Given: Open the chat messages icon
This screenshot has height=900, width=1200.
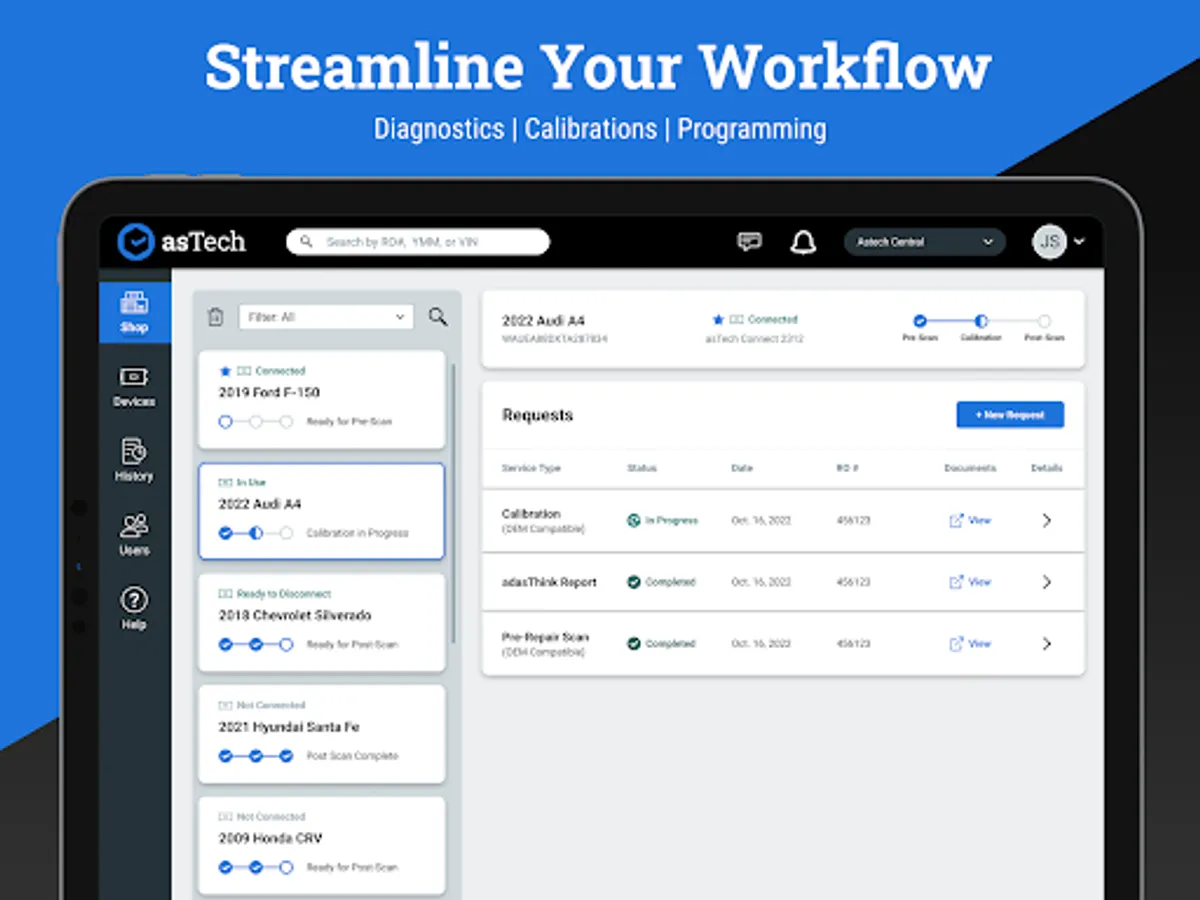Looking at the screenshot, I should tap(749, 242).
